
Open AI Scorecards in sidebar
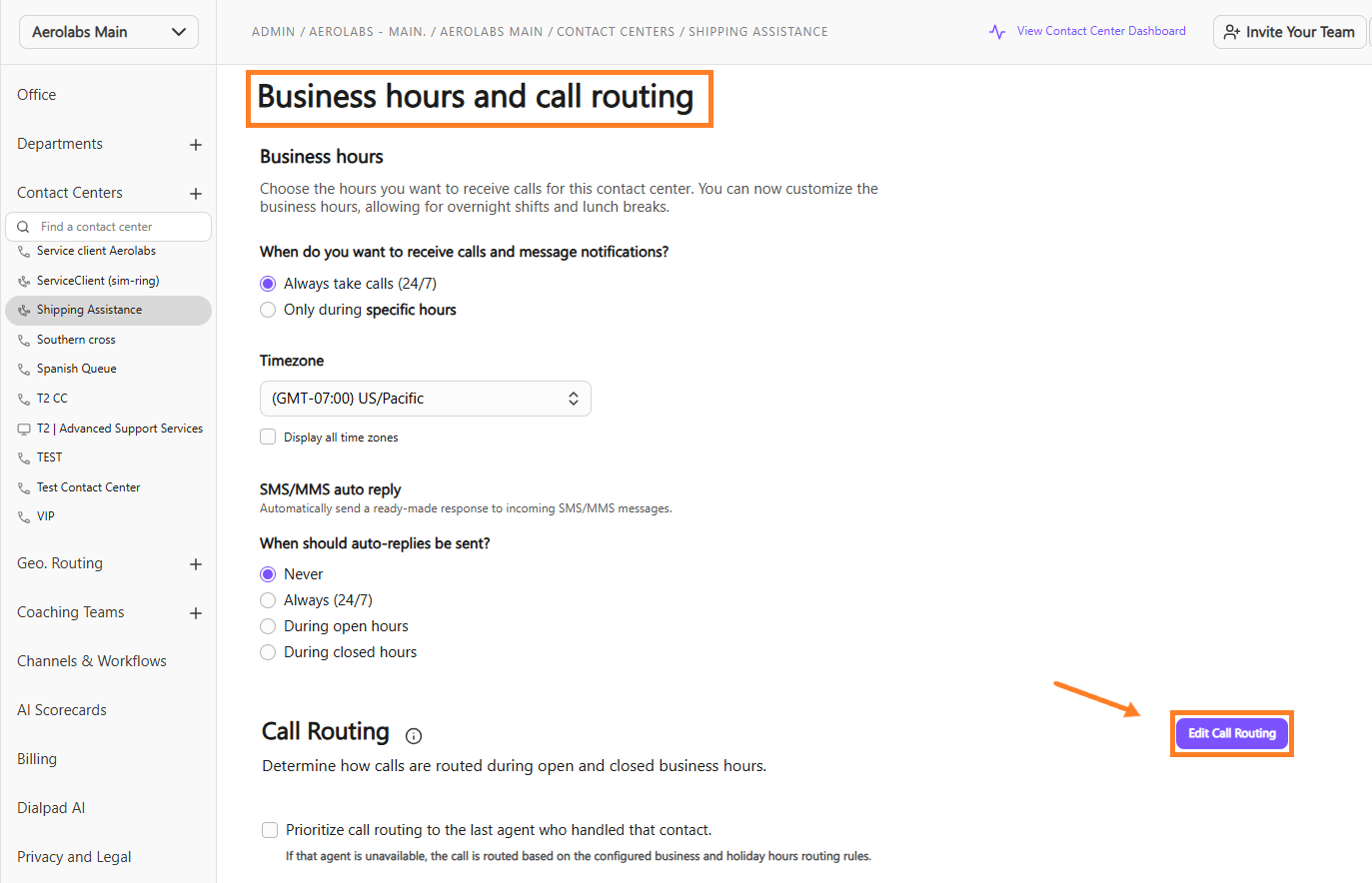click(62, 710)
